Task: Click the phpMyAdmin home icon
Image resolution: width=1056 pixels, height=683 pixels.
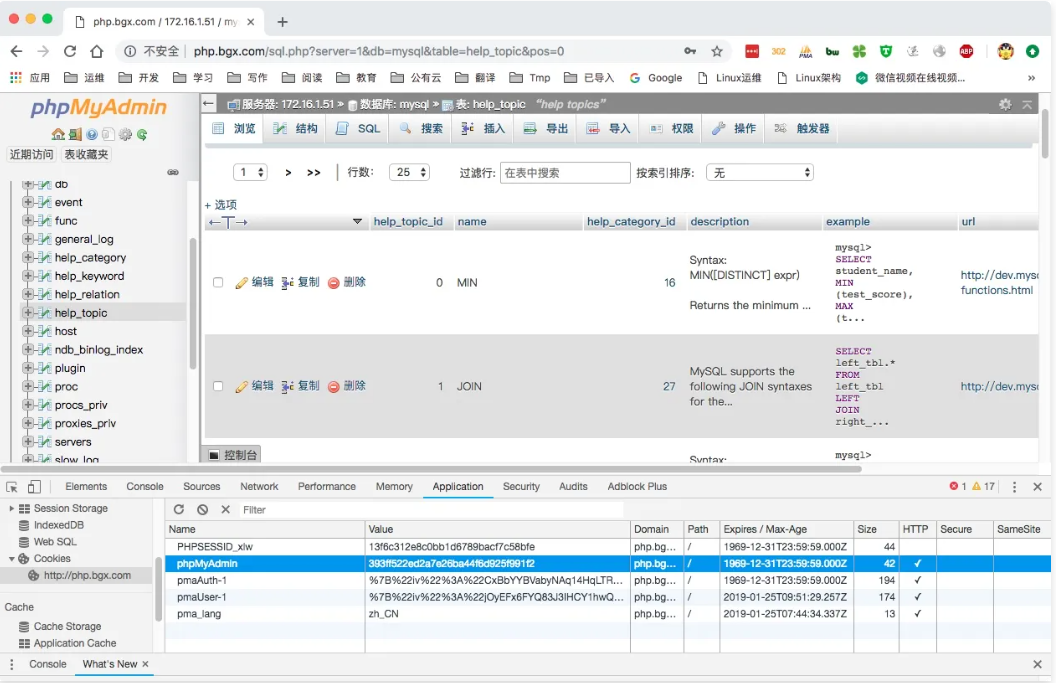Action: (x=58, y=134)
